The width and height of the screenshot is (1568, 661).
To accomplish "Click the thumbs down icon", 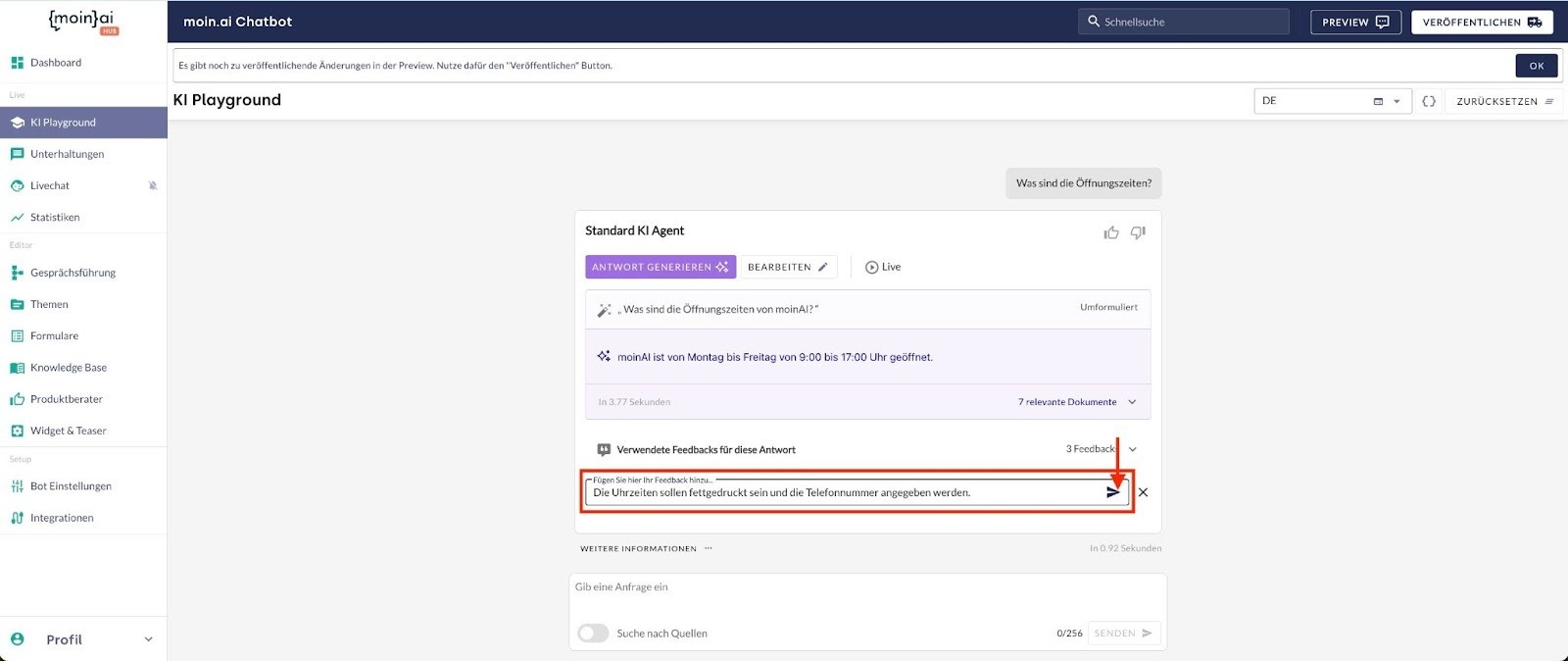I will (x=1138, y=232).
